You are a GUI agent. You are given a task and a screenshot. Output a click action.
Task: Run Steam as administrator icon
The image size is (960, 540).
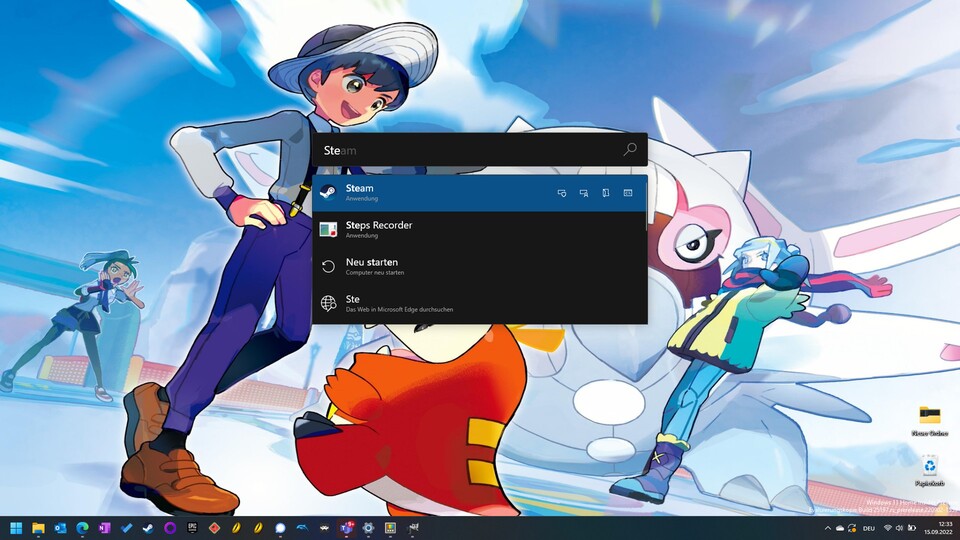(x=562, y=193)
